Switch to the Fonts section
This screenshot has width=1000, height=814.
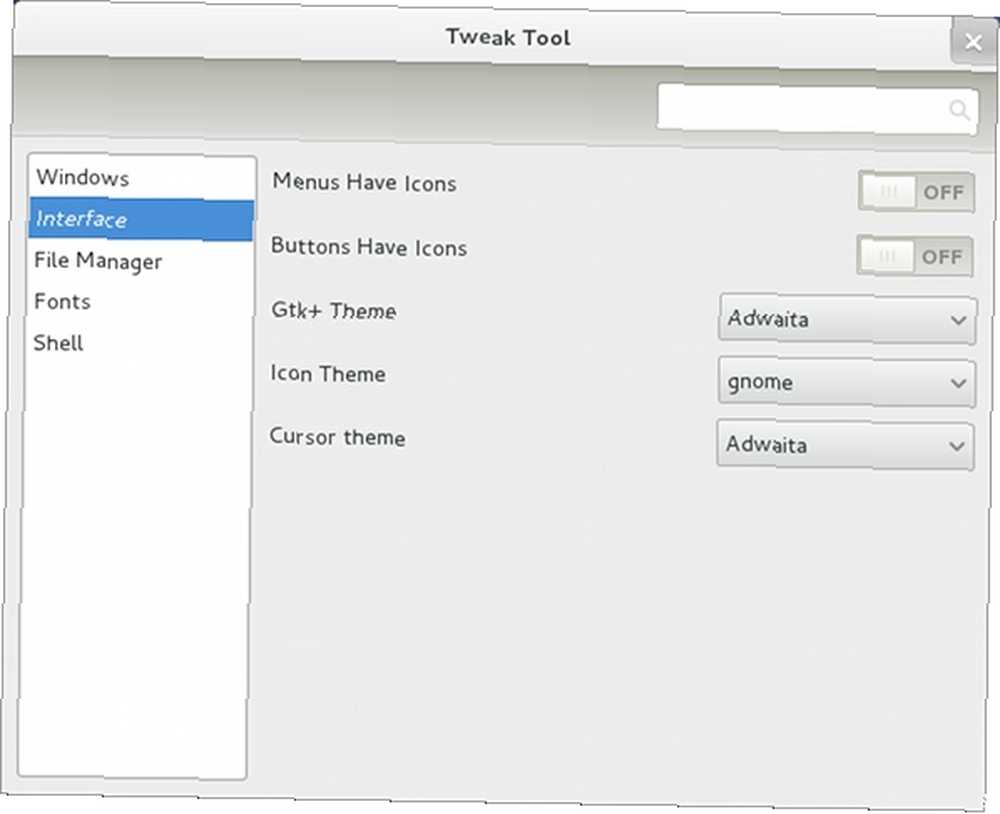[x=140, y=301]
